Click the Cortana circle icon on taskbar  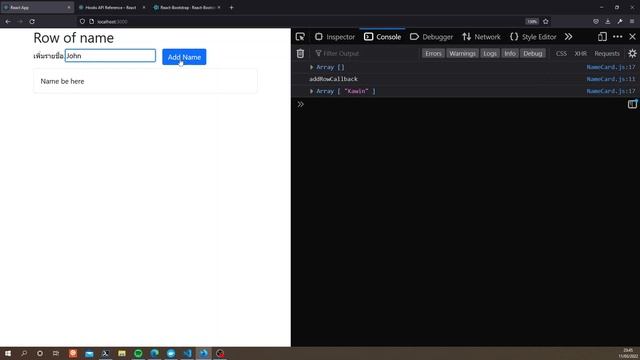coord(40,353)
